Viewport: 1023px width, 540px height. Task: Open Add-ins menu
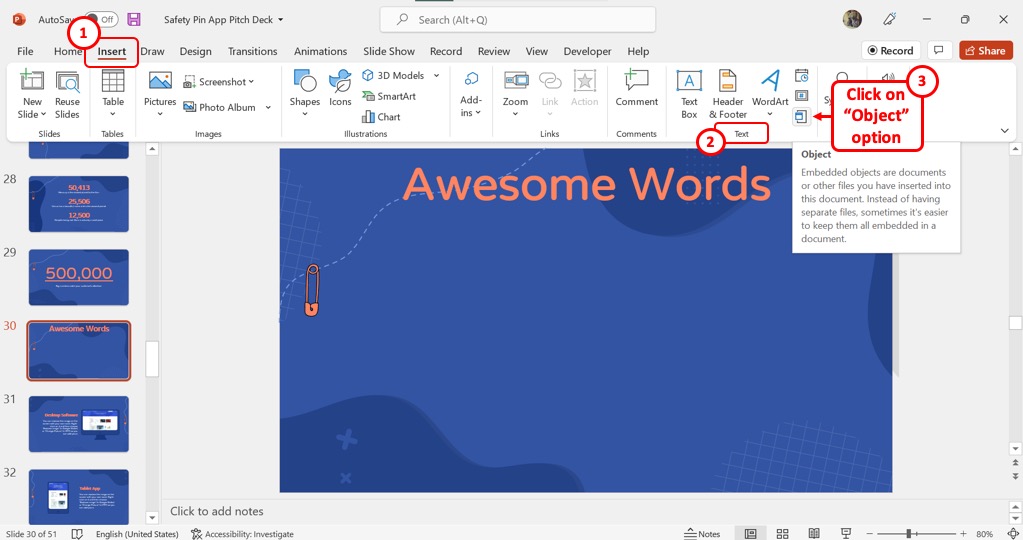coord(470,95)
